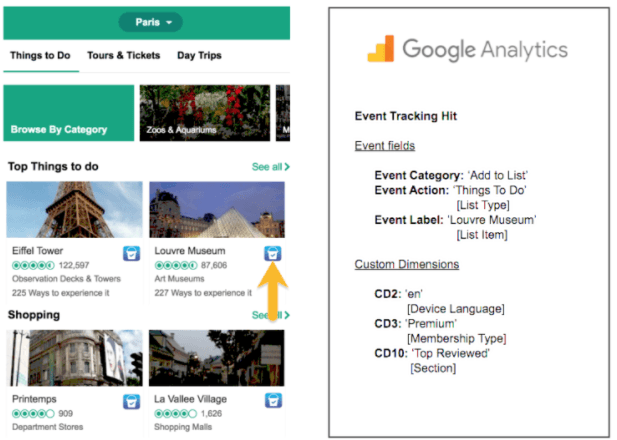Click the Google Analytics logo

(467, 49)
